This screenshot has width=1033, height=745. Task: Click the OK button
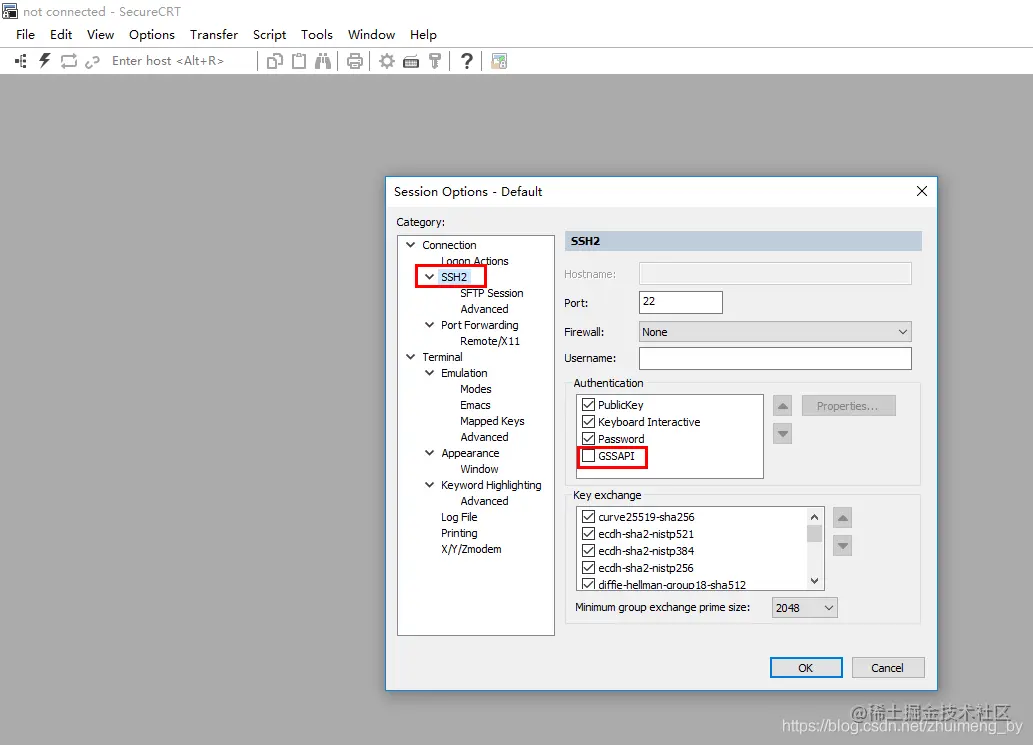[x=806, y=667]
